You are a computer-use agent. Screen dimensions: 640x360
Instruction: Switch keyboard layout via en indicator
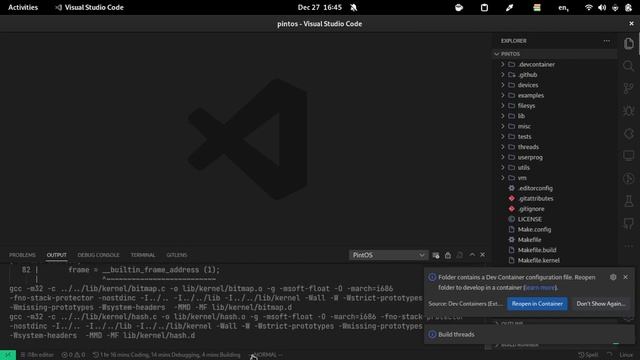(563, 7)
